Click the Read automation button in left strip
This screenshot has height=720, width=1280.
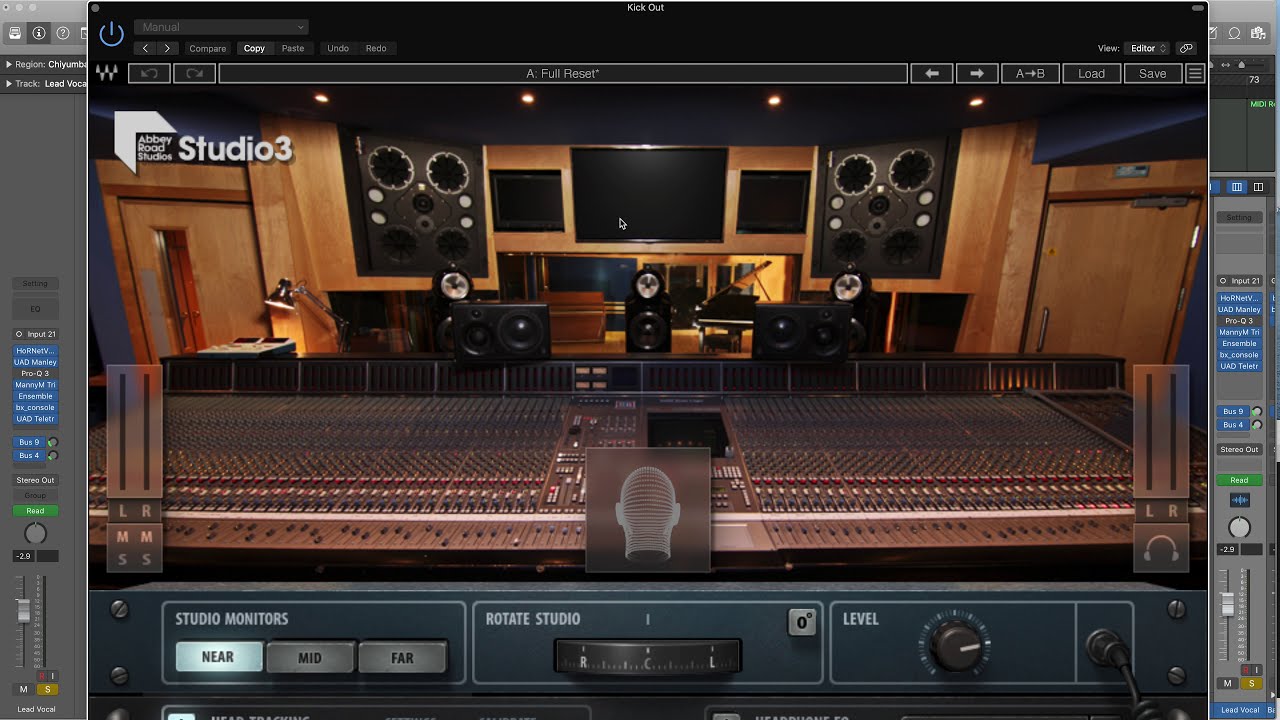35,510
